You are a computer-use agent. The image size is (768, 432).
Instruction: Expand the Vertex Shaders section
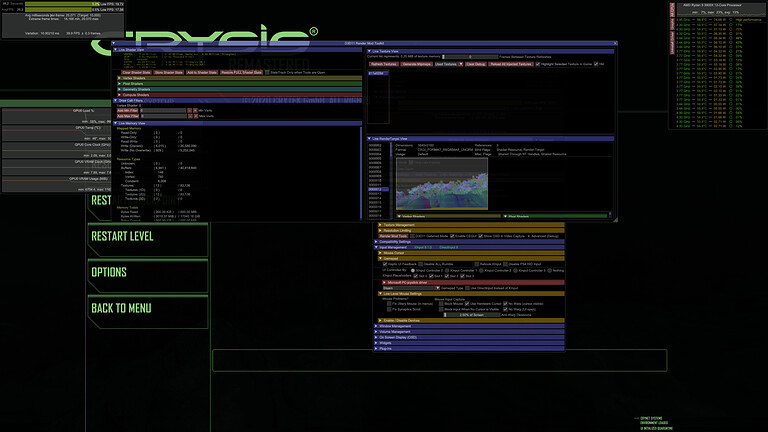click(x=240, y=78)
